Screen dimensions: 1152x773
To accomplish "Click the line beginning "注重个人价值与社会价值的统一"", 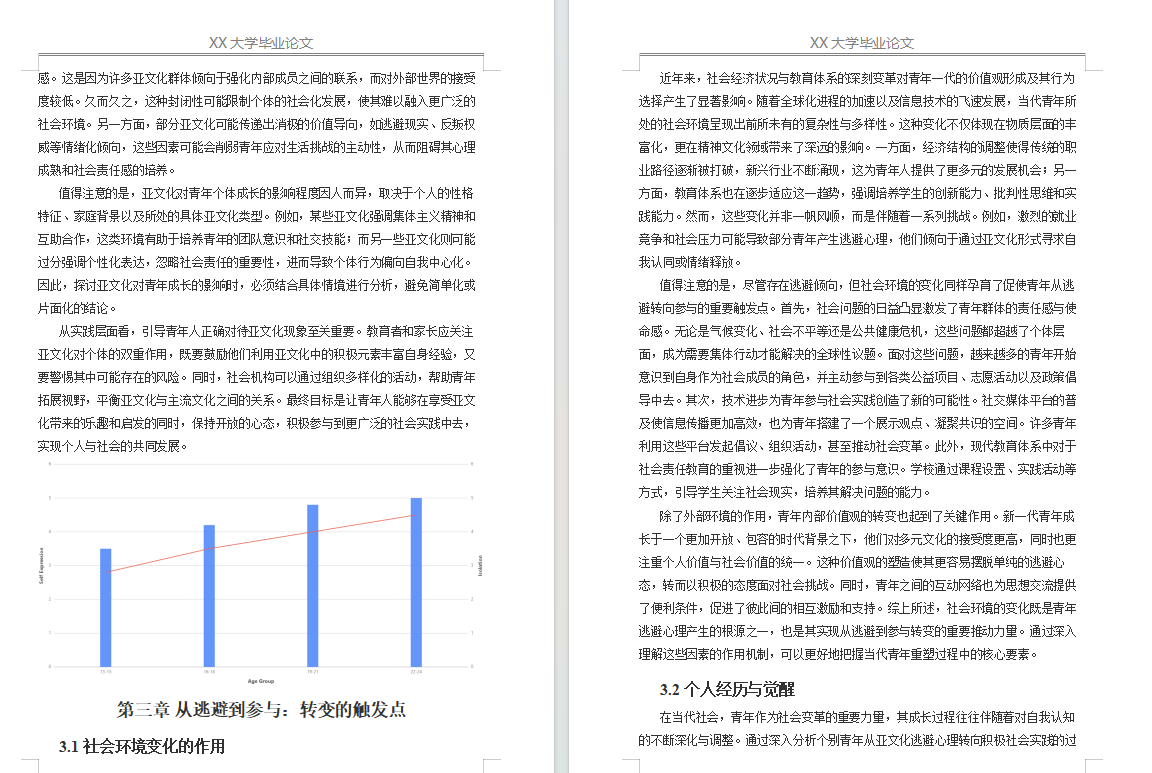I will coord(852,562).
